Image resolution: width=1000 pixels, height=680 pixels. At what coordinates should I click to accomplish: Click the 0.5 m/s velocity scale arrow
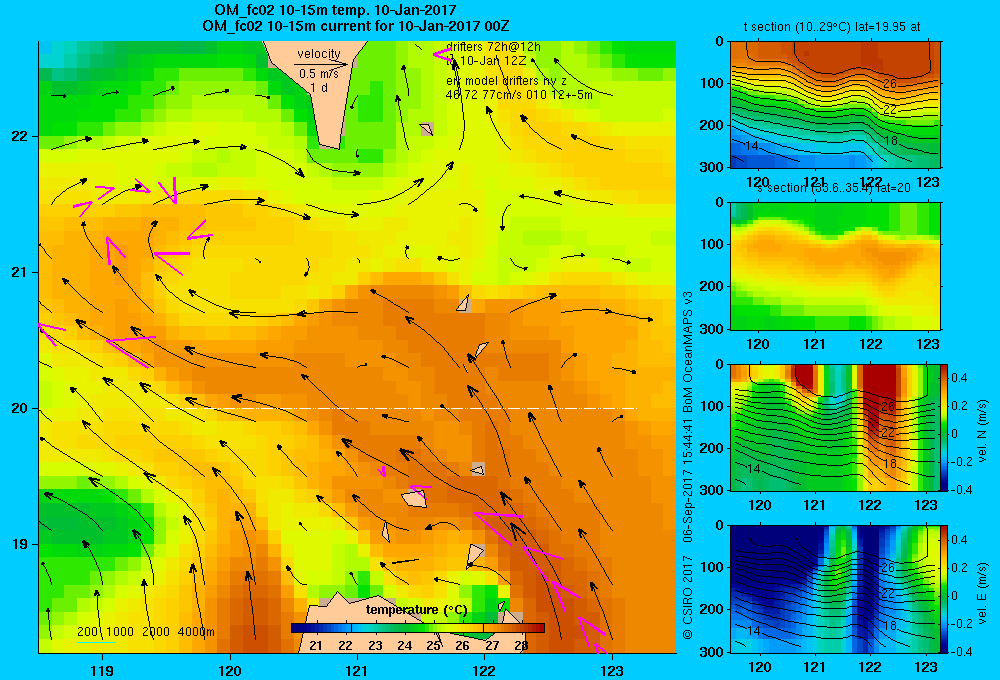[x=321, y=64]
